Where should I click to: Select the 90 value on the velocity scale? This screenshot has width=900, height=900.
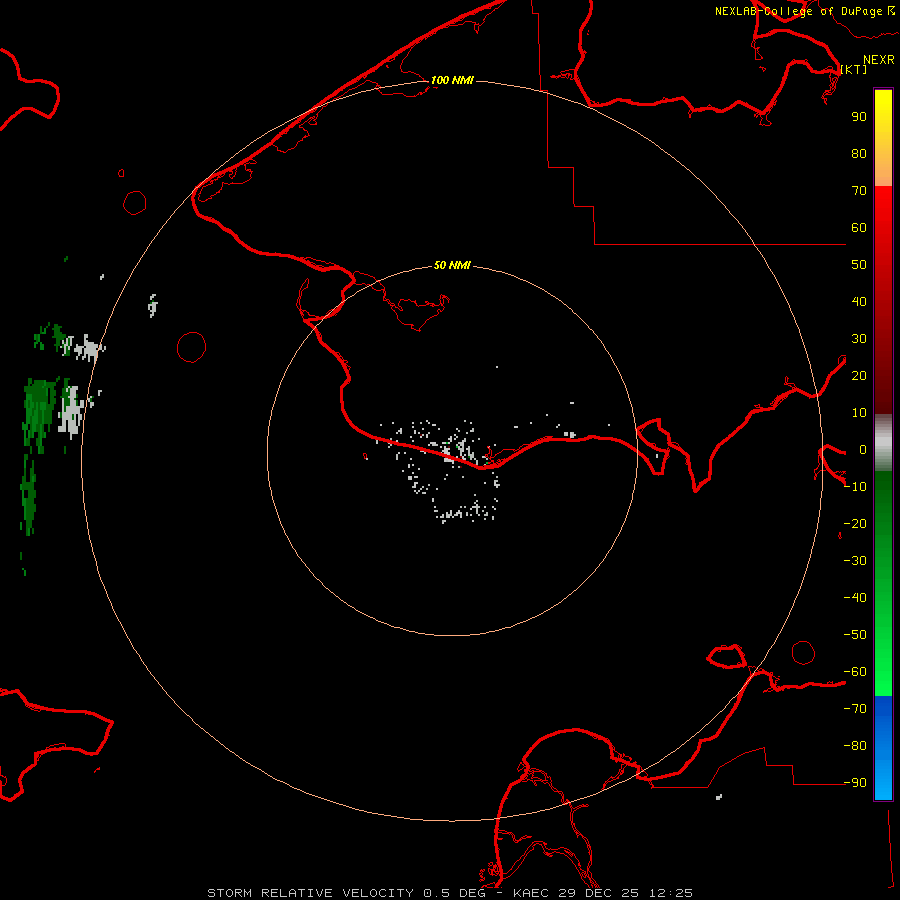859,117
